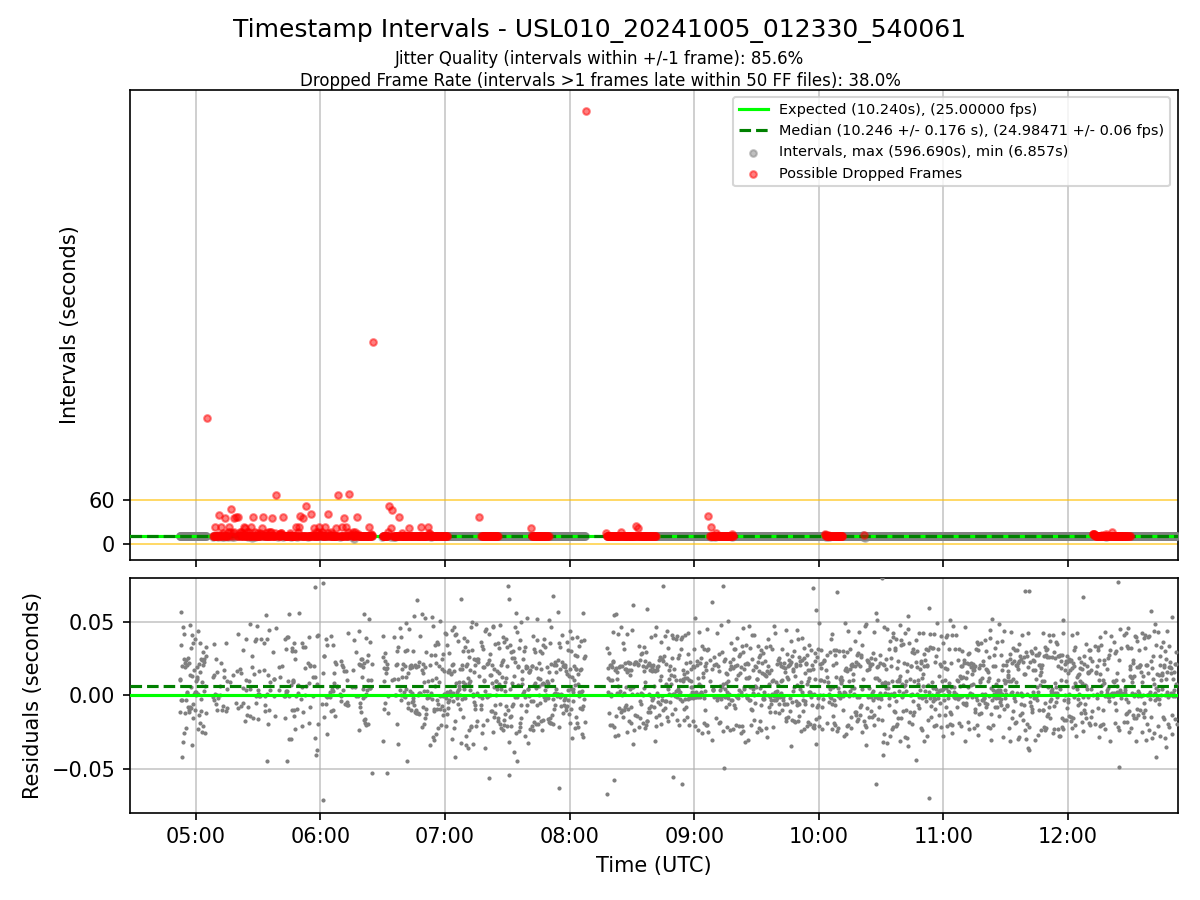This screenshot has width=1200, height=900.
Task: Click the '06:00' time axis tick label
Action: (320, 835)
